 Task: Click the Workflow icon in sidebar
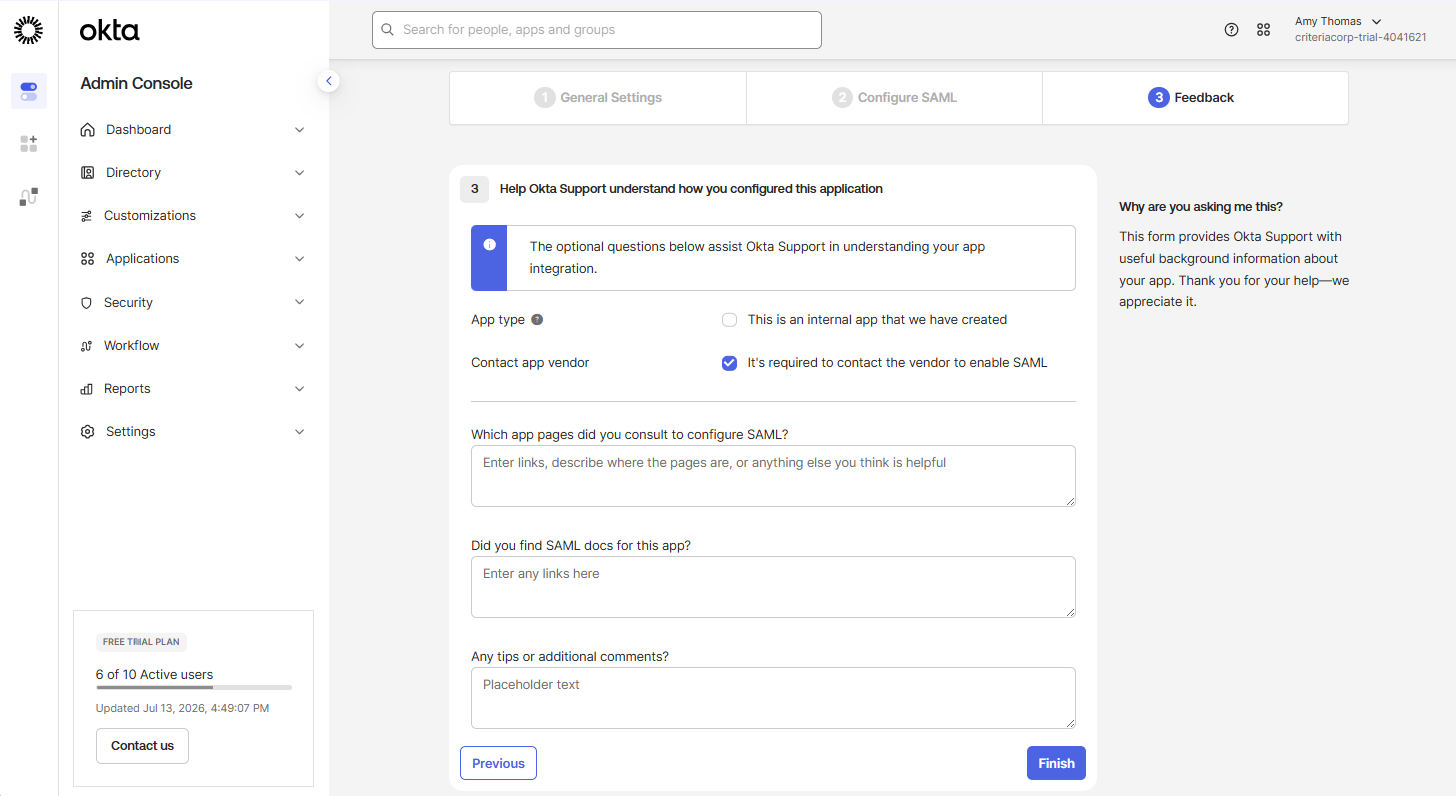click(x=87, y=346)
